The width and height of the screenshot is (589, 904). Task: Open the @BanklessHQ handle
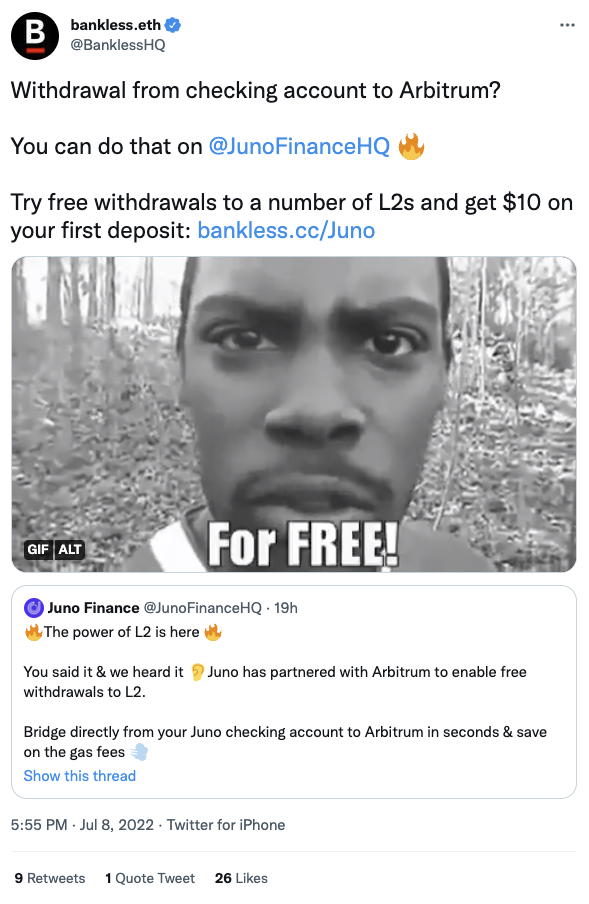coord(118,45)
